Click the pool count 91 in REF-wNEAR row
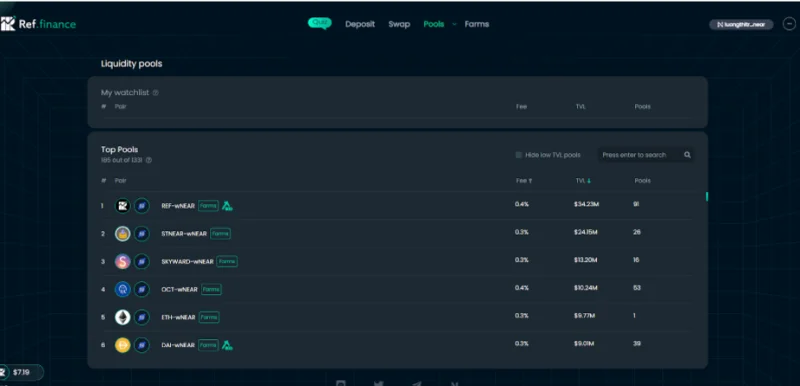 click(x=636, y=204)
